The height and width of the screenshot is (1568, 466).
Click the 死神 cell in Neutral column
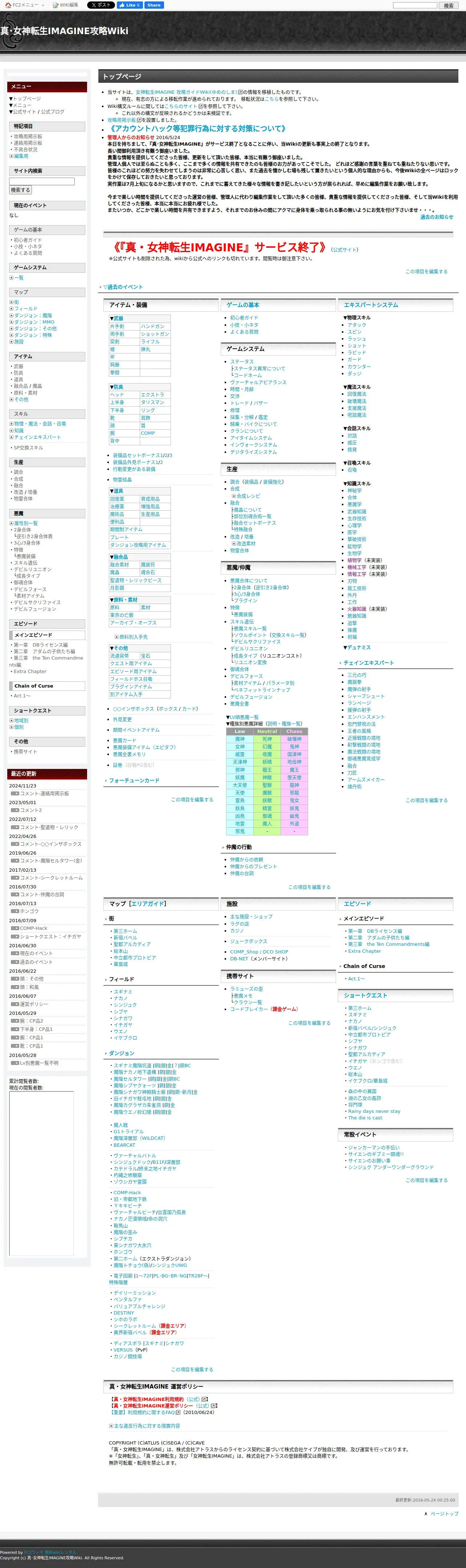pyautogui.click(x=267, y=739)
